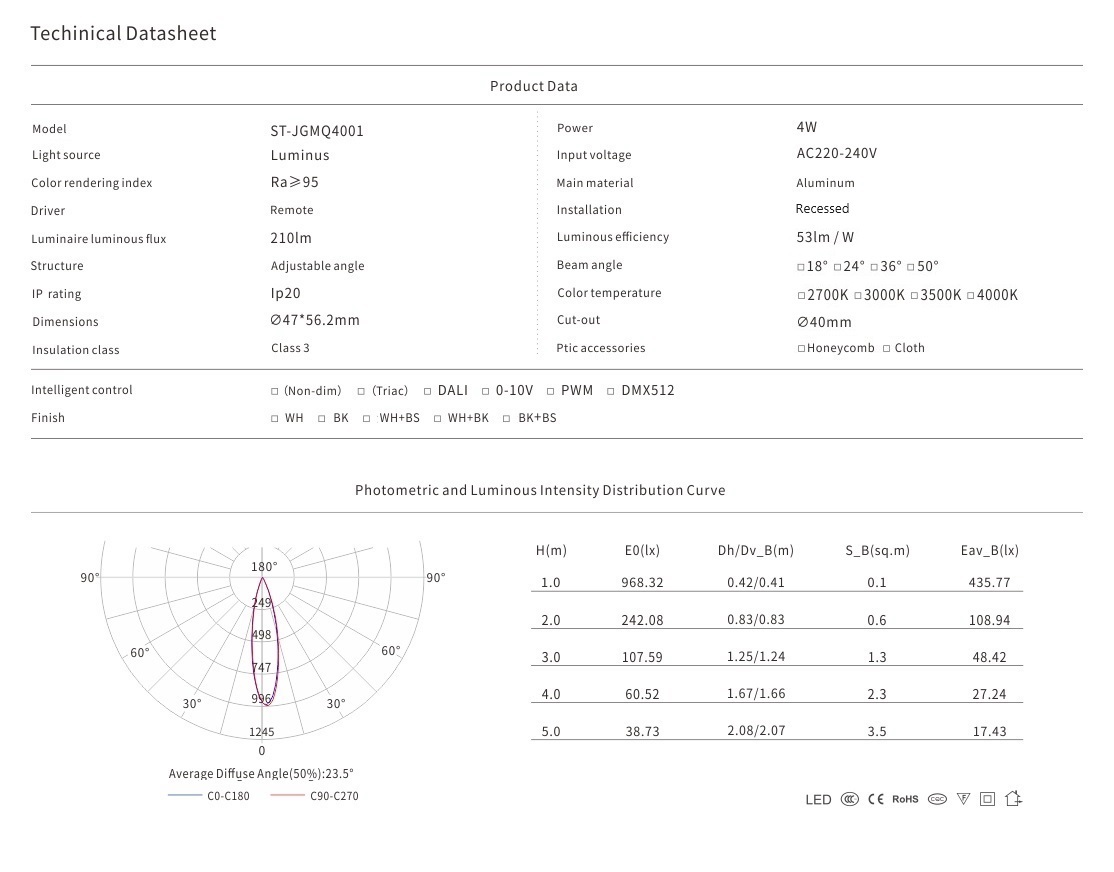Click the ST-JGMQ4001 model number

tap(316, 131)
